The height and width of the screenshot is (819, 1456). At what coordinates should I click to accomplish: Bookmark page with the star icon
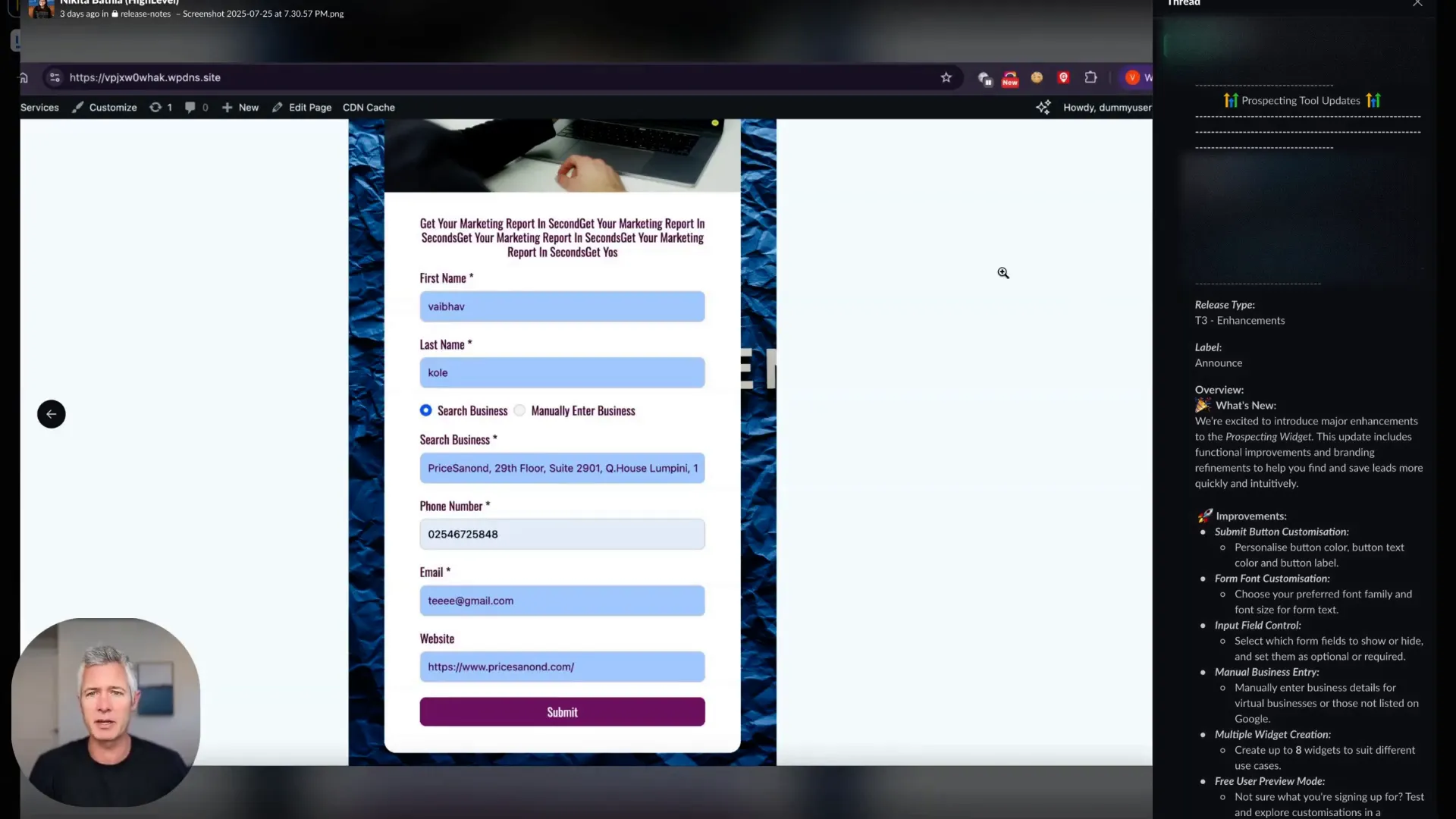[x=946, y=77]
